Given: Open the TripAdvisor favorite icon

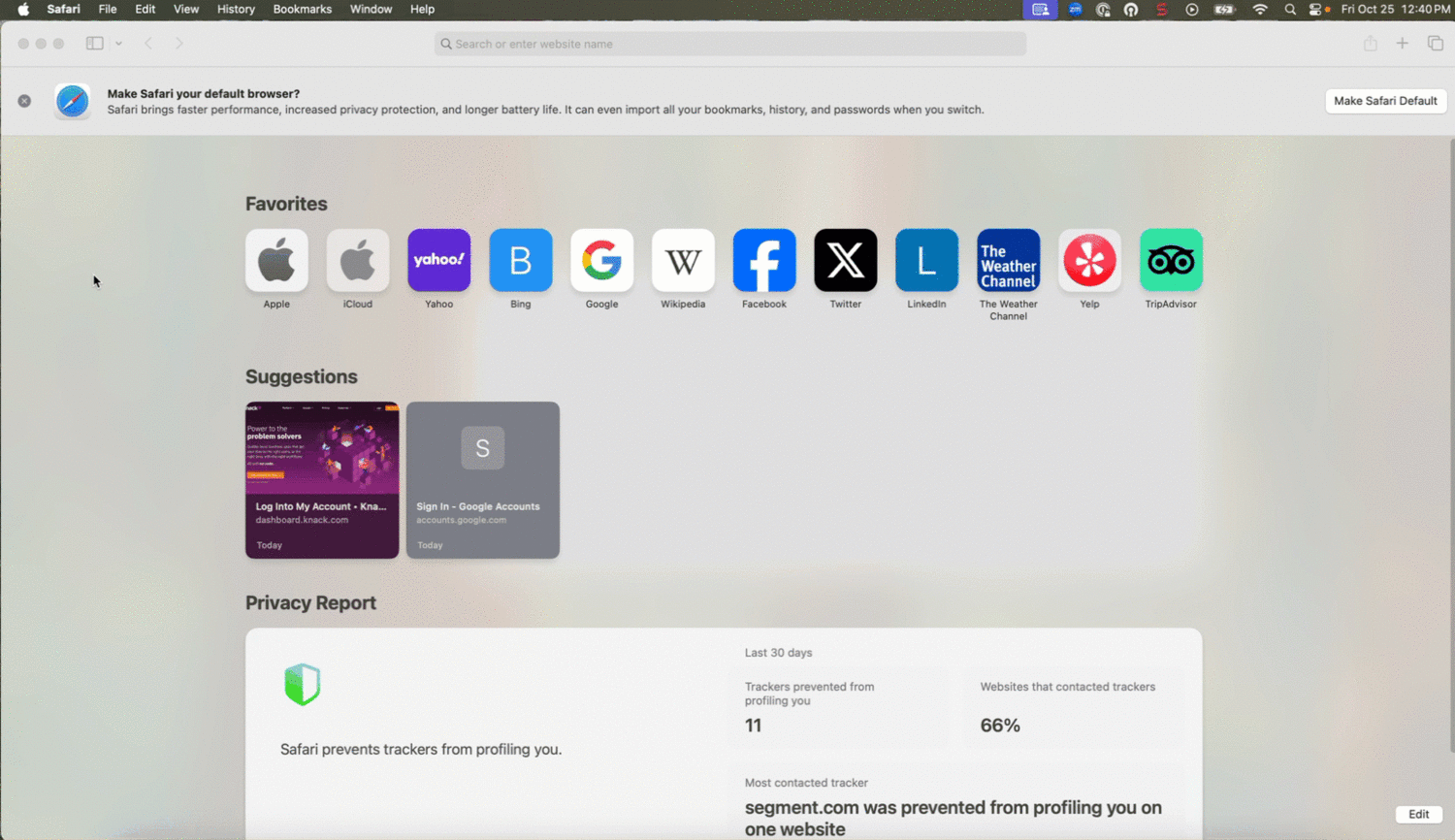Looking at the screenshot, I should (1171, 260).
